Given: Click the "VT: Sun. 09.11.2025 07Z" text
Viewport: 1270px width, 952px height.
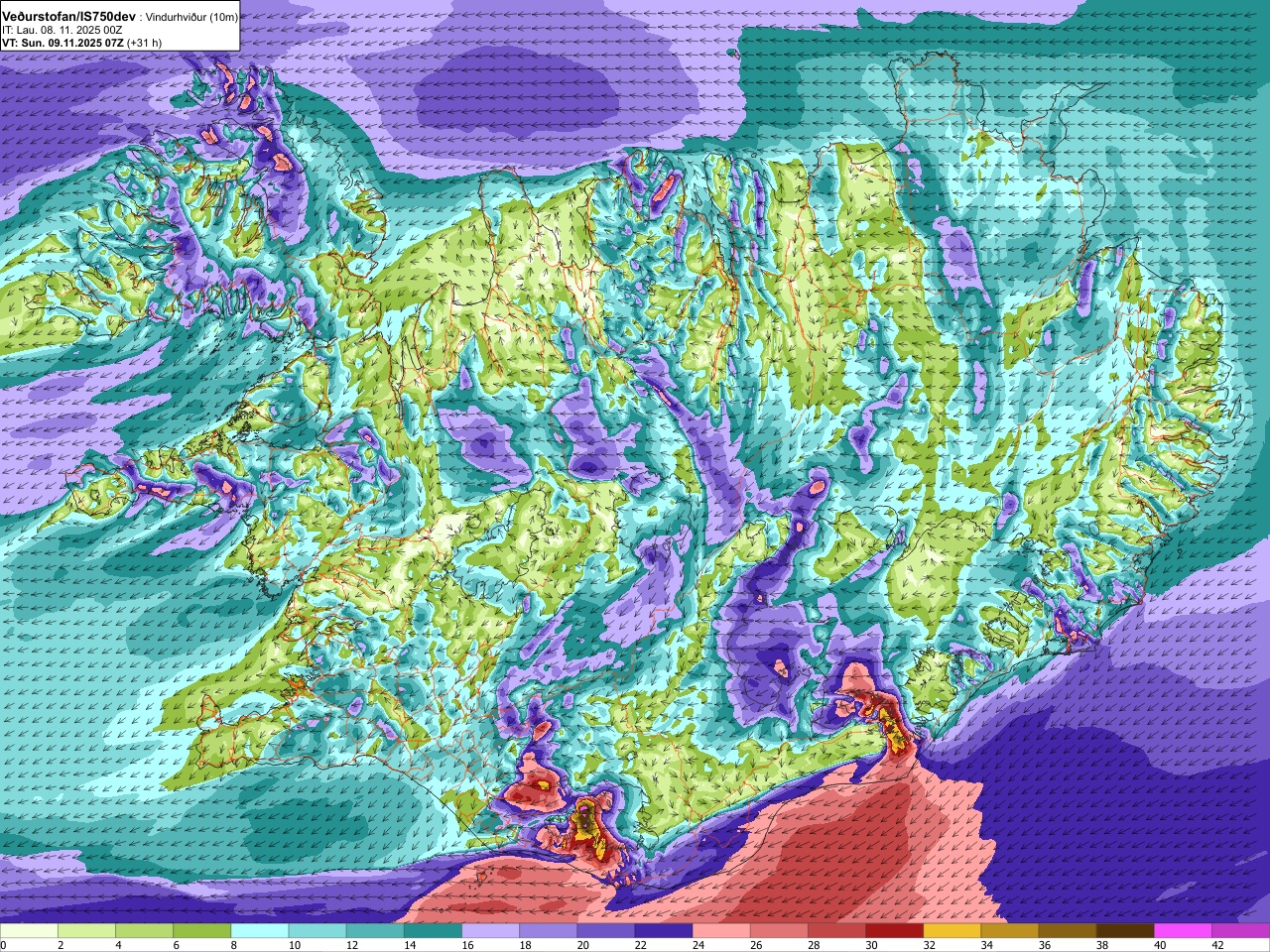Looking at the screenshot, I should (62, 43).
